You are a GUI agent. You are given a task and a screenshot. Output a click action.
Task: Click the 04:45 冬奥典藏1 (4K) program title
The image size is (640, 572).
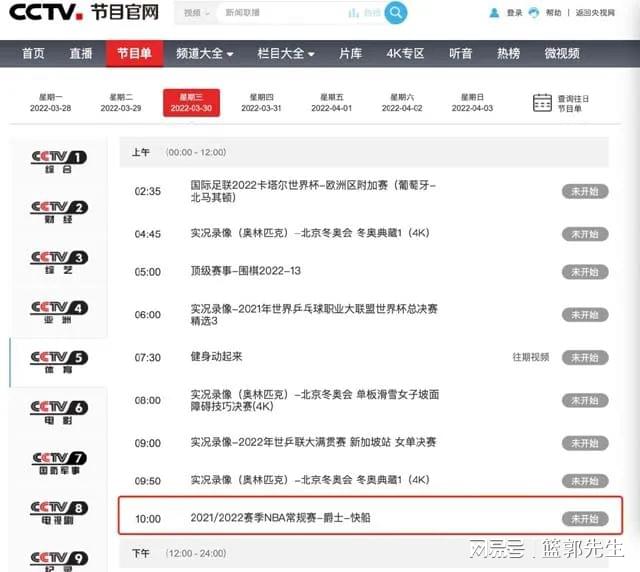pyautogui.click(x=310, y=233)
